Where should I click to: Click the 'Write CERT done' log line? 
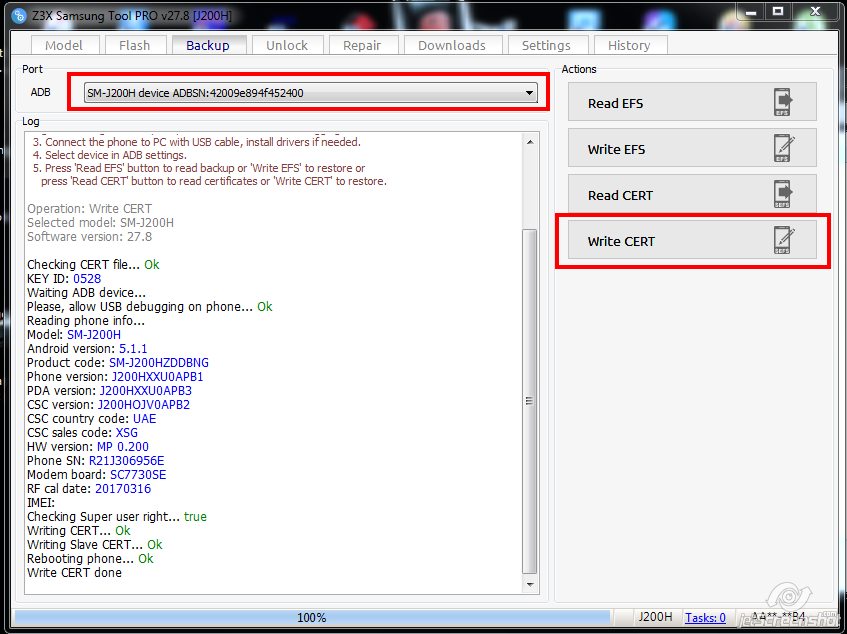tap(75, 572)
